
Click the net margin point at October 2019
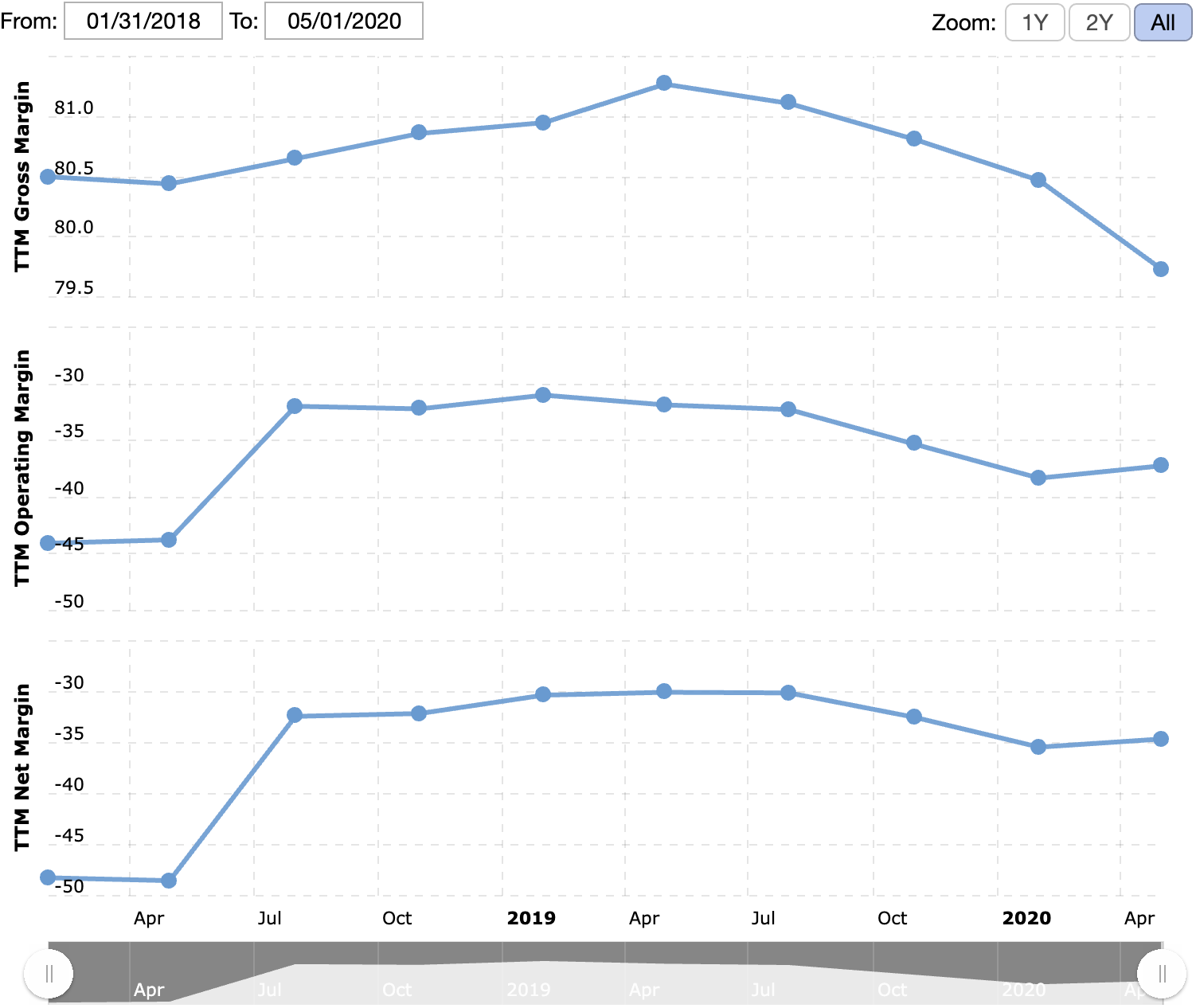pyautogui.click(x=914, y=717)
